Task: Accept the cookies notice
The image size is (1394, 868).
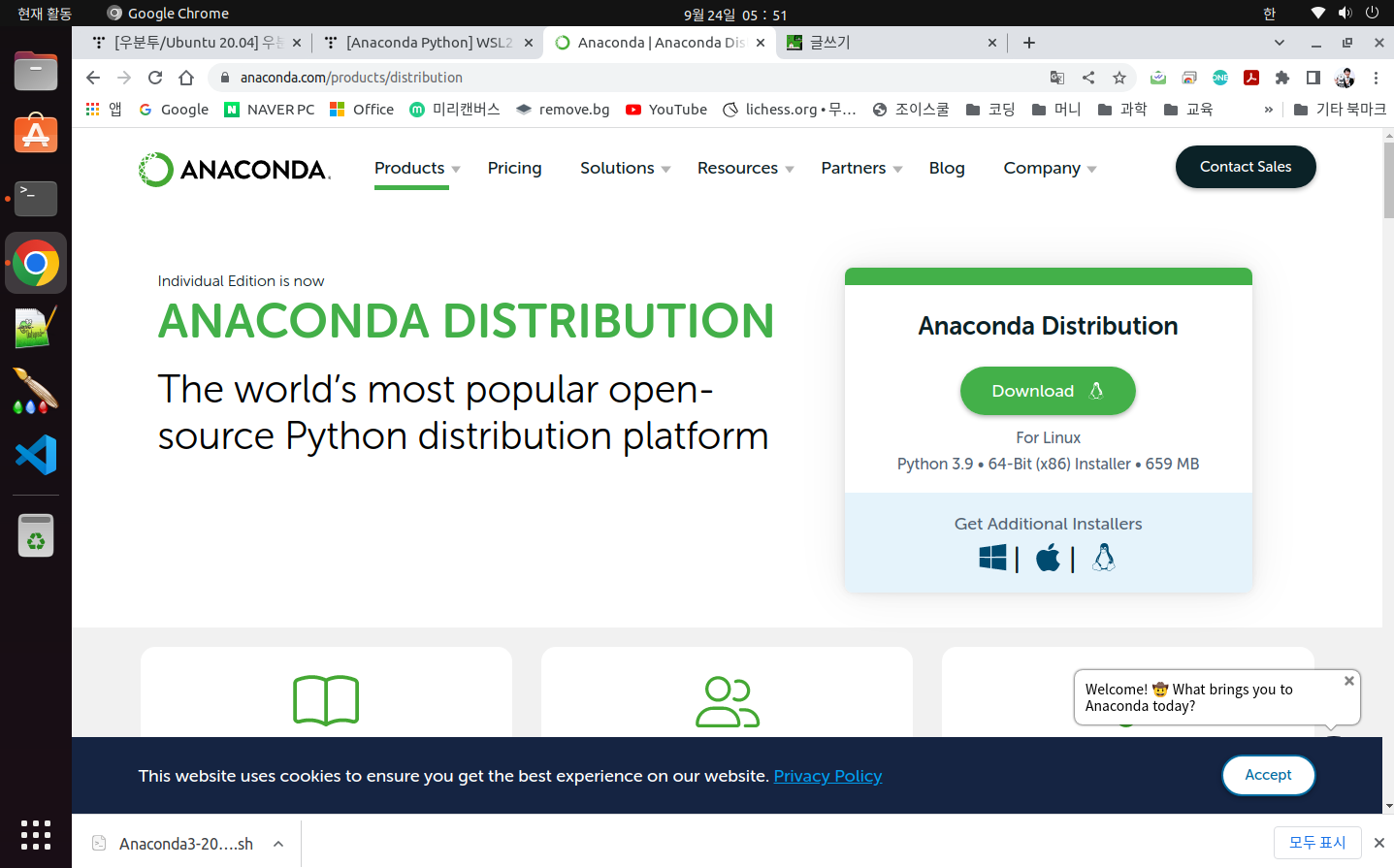Action: pos(1269,775)
